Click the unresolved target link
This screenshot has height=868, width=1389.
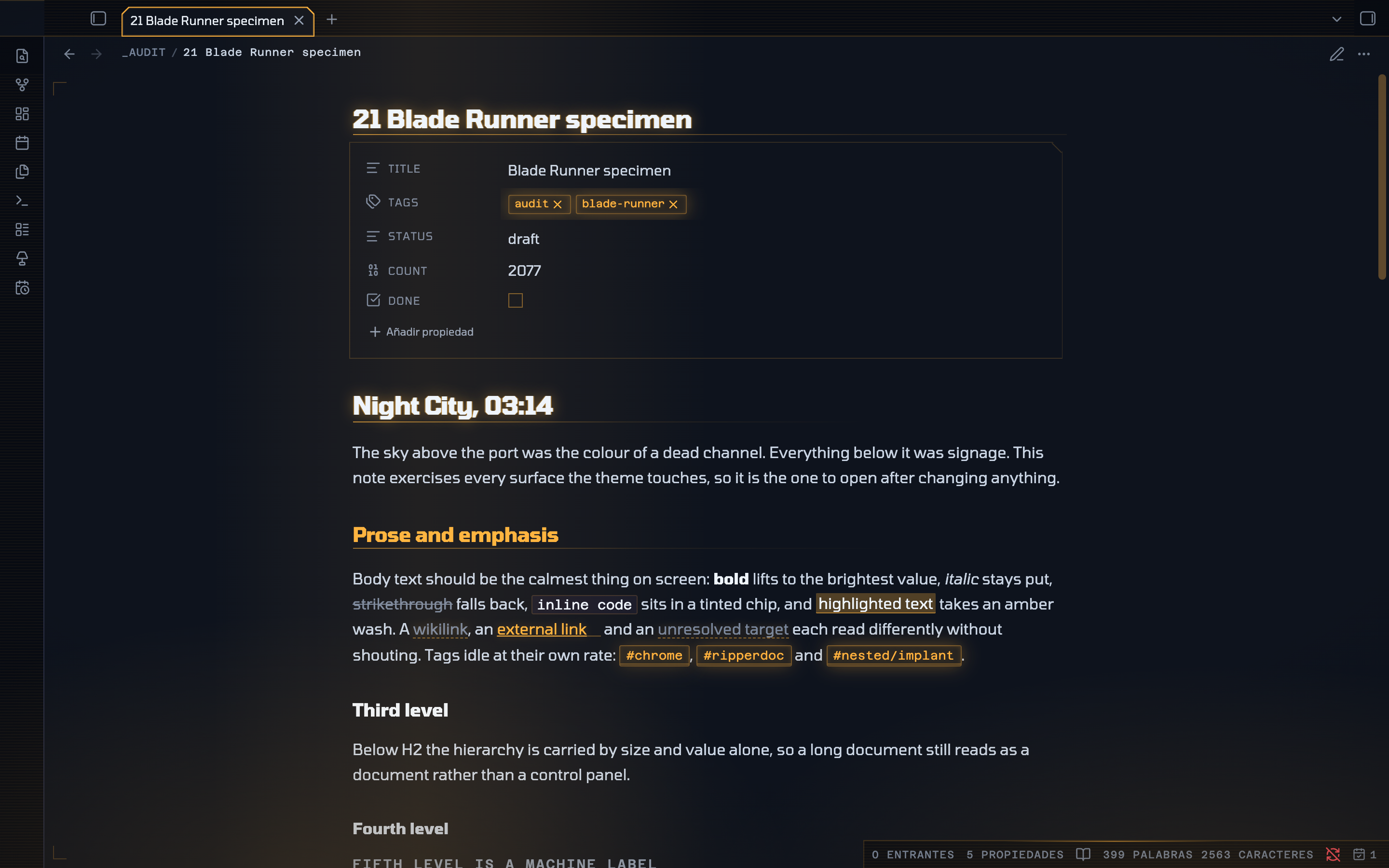(722, 629)
